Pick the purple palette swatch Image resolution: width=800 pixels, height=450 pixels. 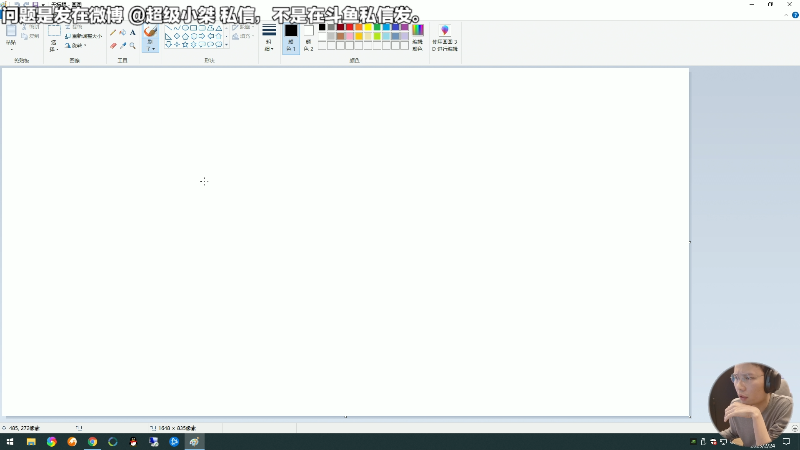pos(405,27)
